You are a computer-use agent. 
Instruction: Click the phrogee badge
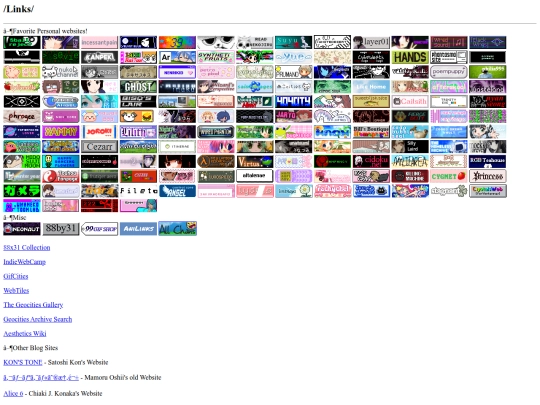[x=22, y=116]
